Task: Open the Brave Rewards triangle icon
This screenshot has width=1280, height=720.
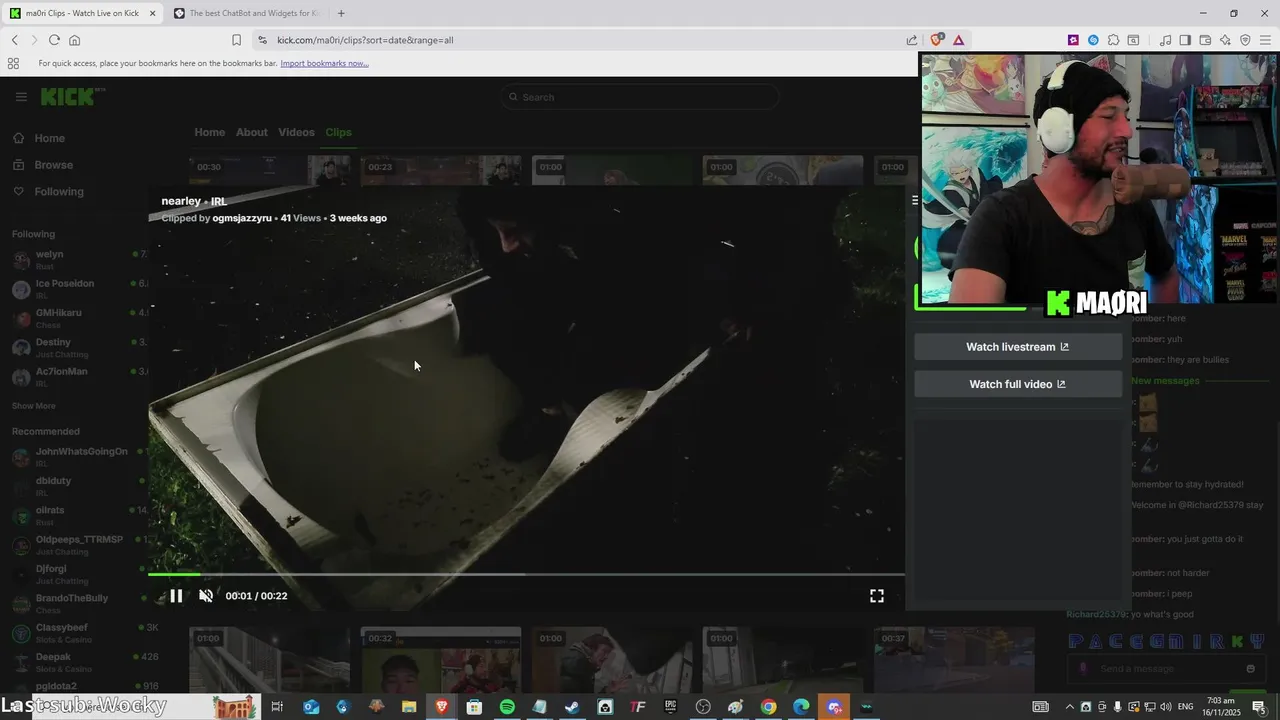Action: (958, 40)
